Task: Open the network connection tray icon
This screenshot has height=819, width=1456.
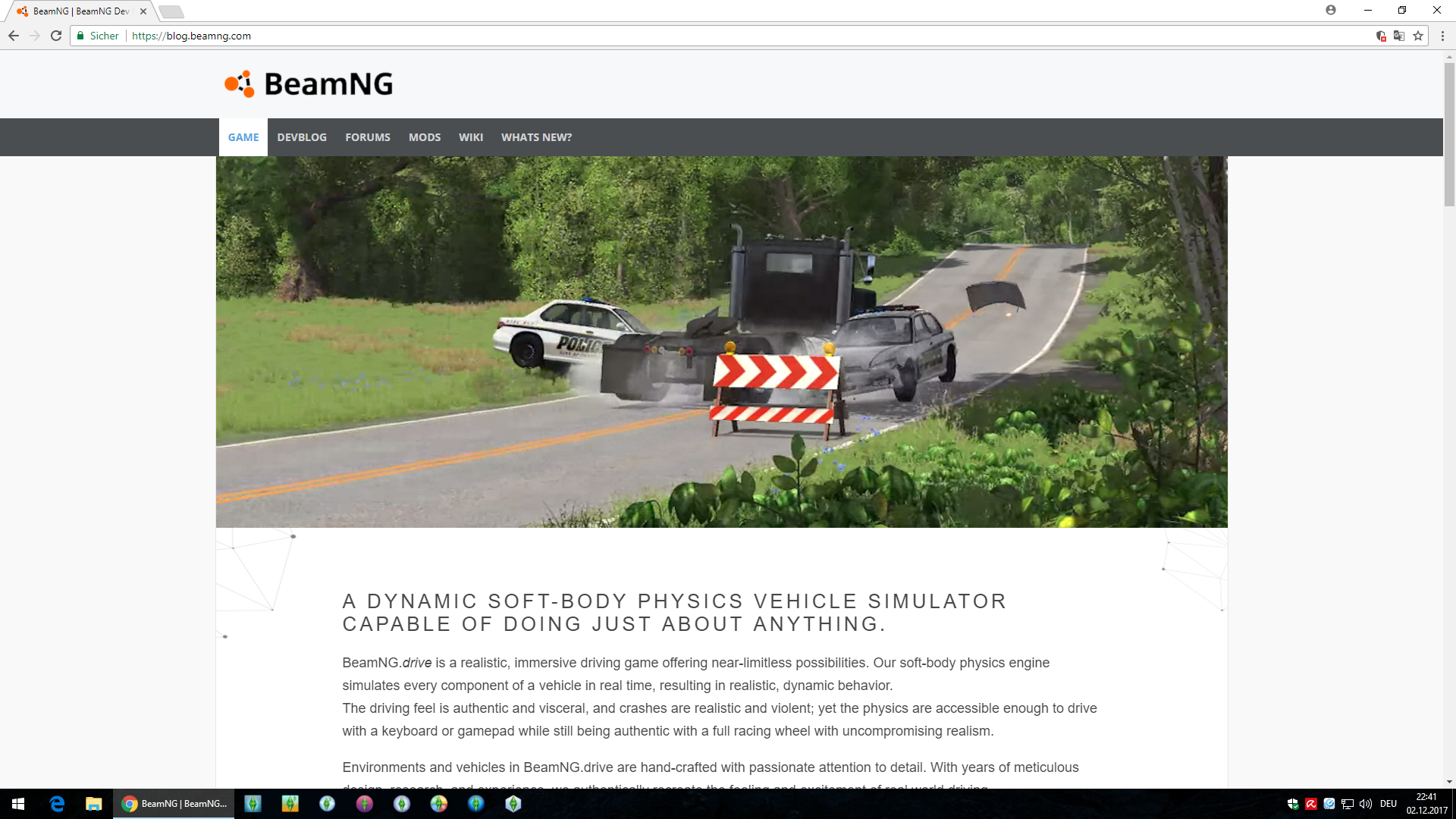Action: tap(1348, 804)
